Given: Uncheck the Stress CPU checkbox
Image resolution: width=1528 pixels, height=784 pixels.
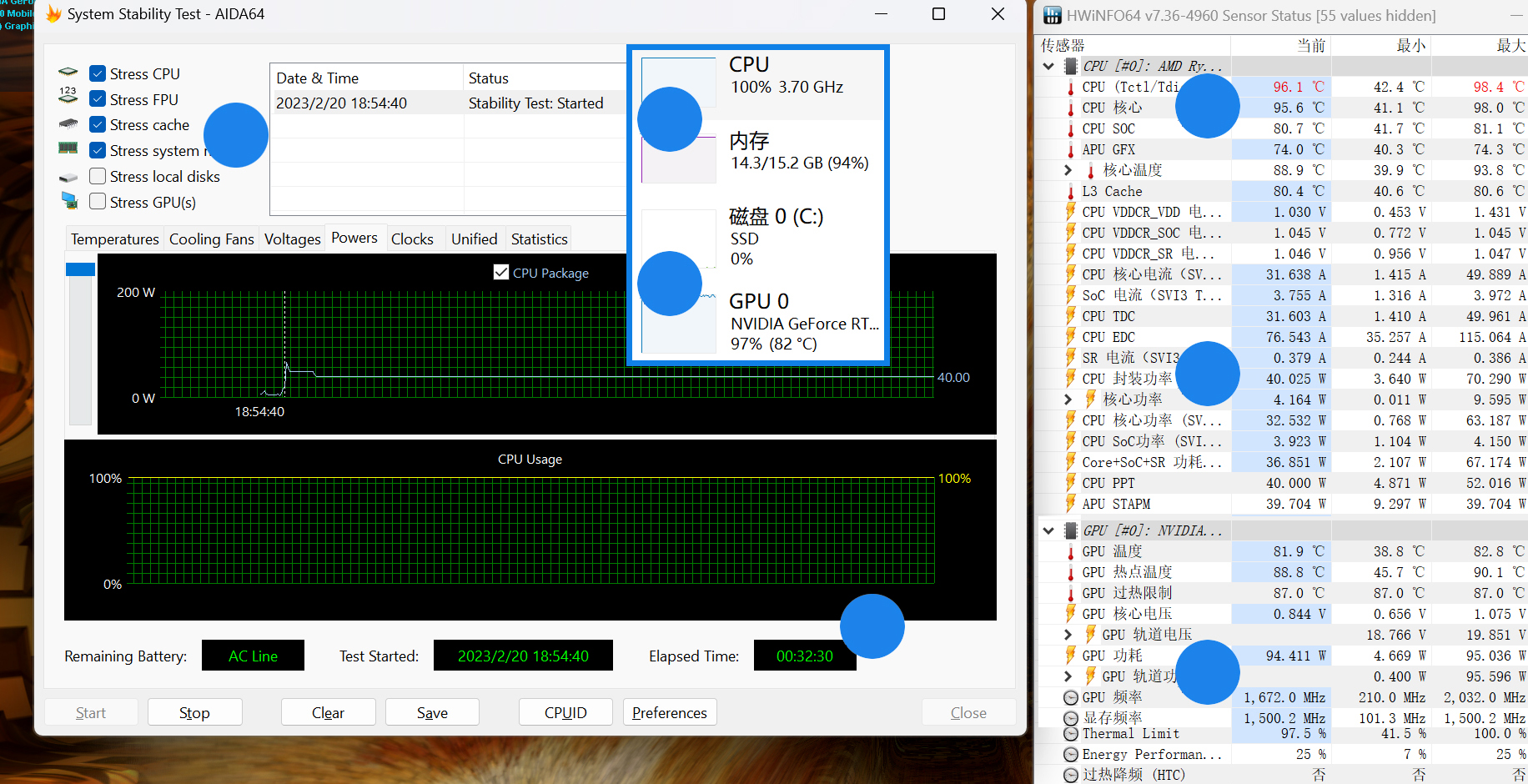Looking at the screenshot, I should [98, 73].
